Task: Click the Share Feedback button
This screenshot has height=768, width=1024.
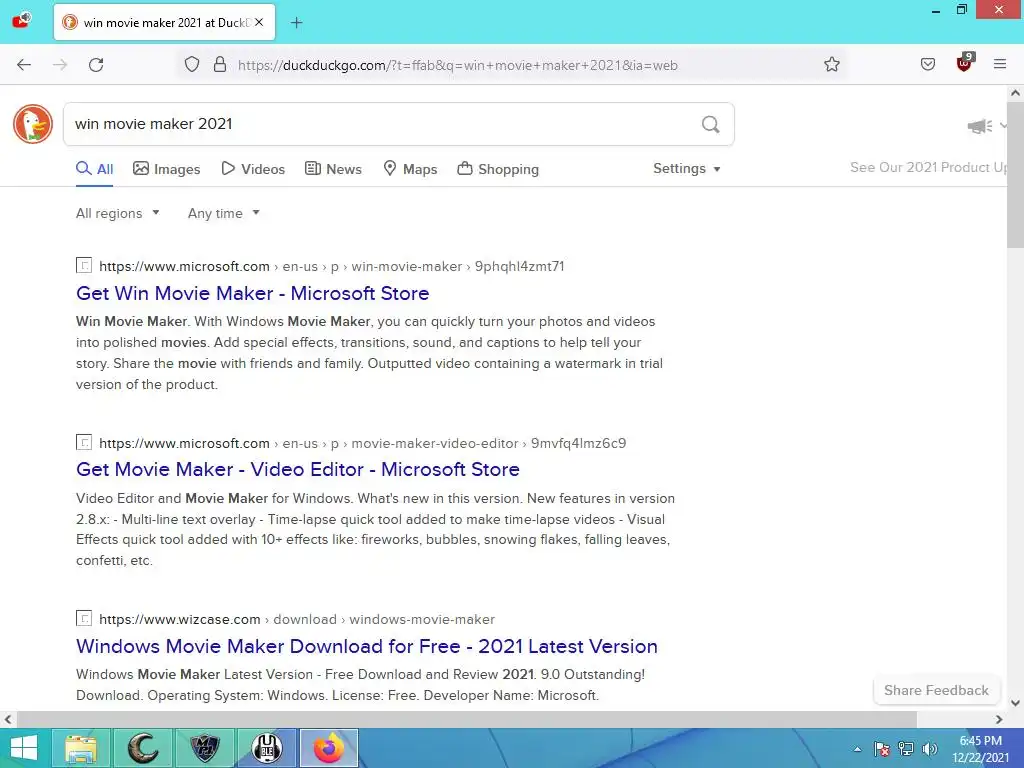Action: [x=936, y=690]
